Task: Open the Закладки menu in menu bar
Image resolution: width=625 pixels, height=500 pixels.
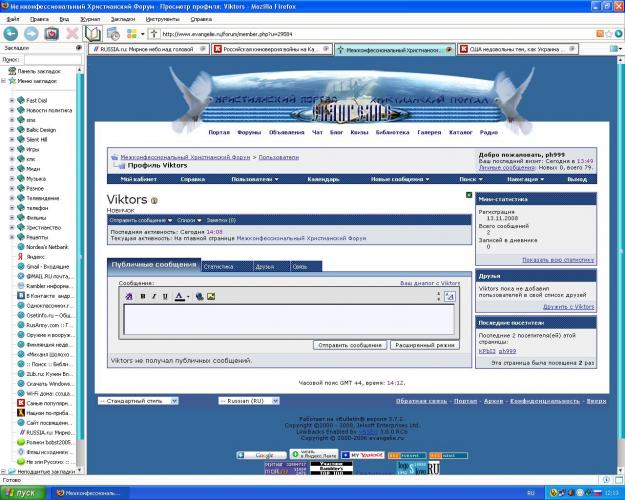Action: click(x=121, y=18)
